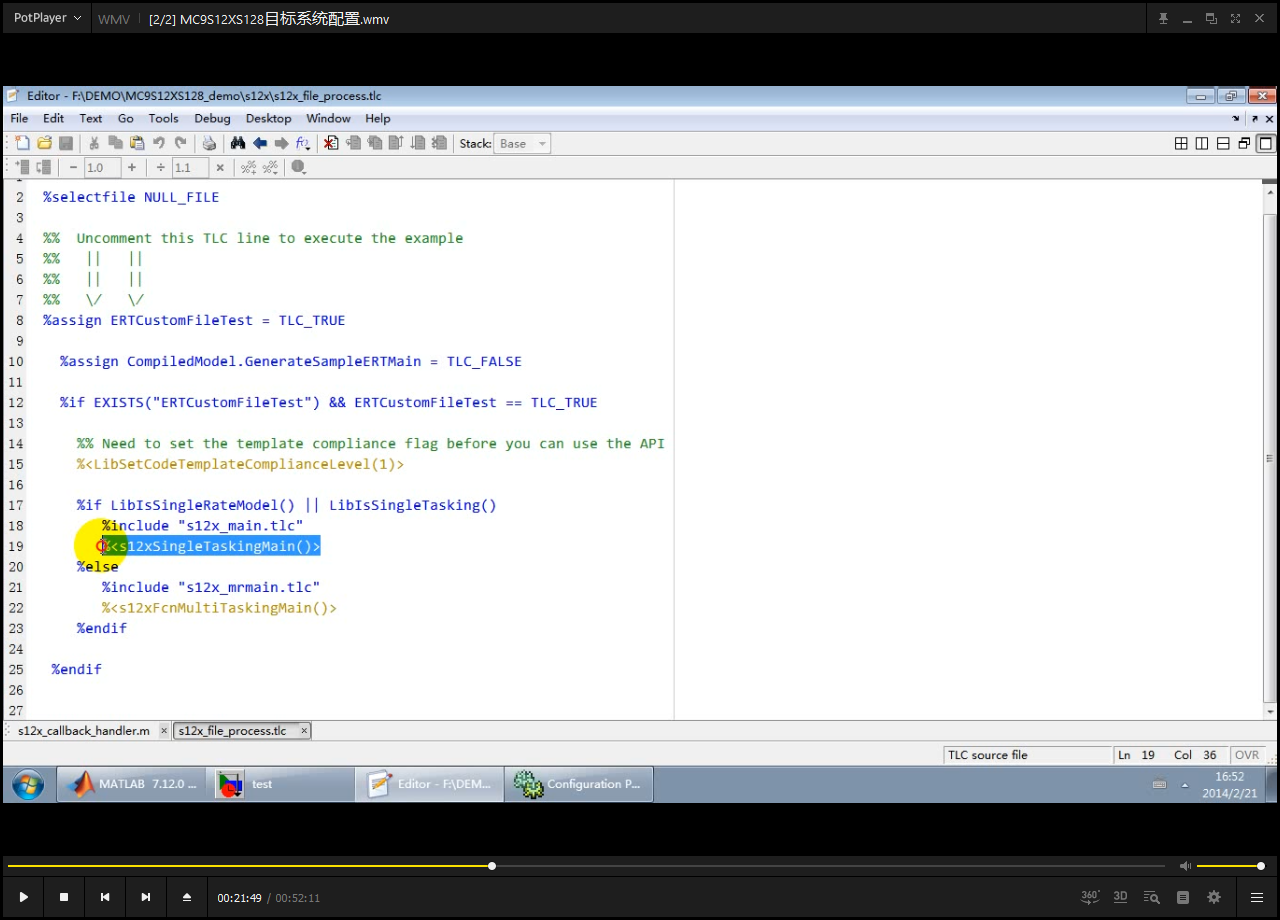Open file with PotPlayer eject button
The image size is (1280, 920).
click(x=186, y=898)
